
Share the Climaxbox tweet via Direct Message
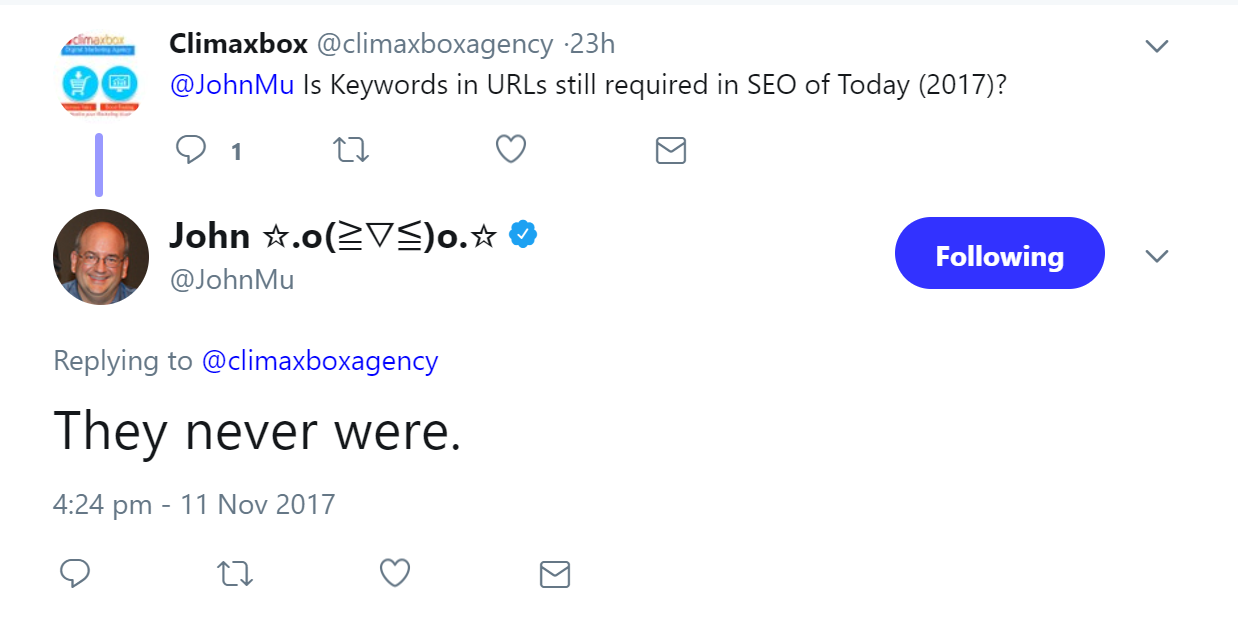tap(670, 150)
